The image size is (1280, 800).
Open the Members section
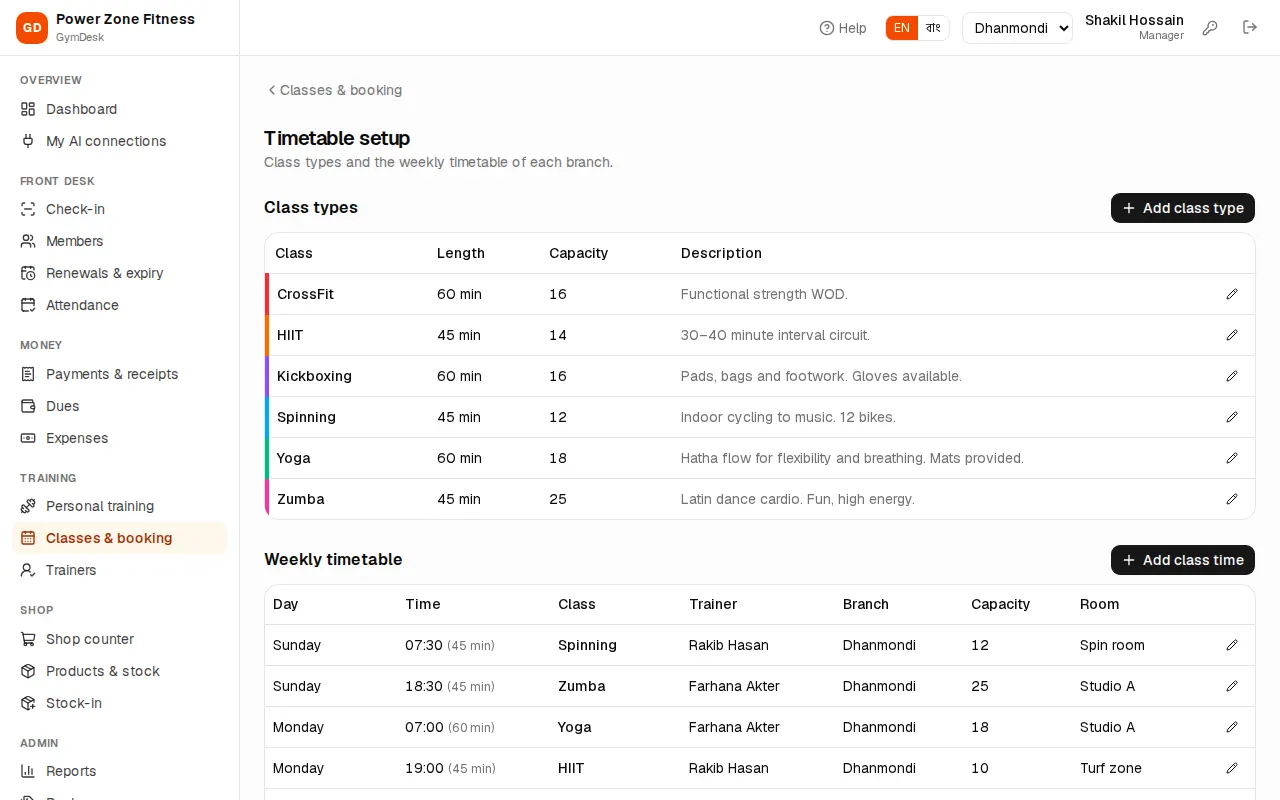coord(120,241)
